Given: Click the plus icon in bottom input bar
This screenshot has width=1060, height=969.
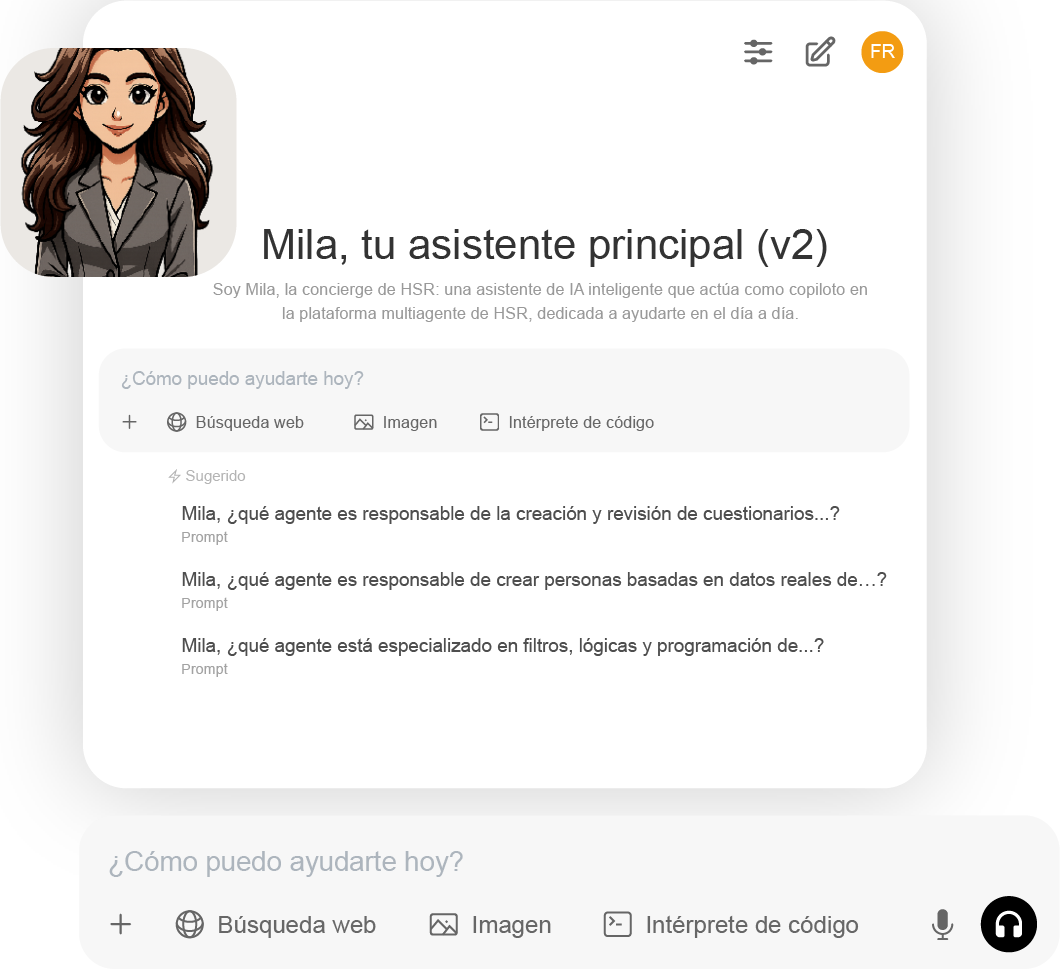Looking at the screenshot, I should 120,924.
